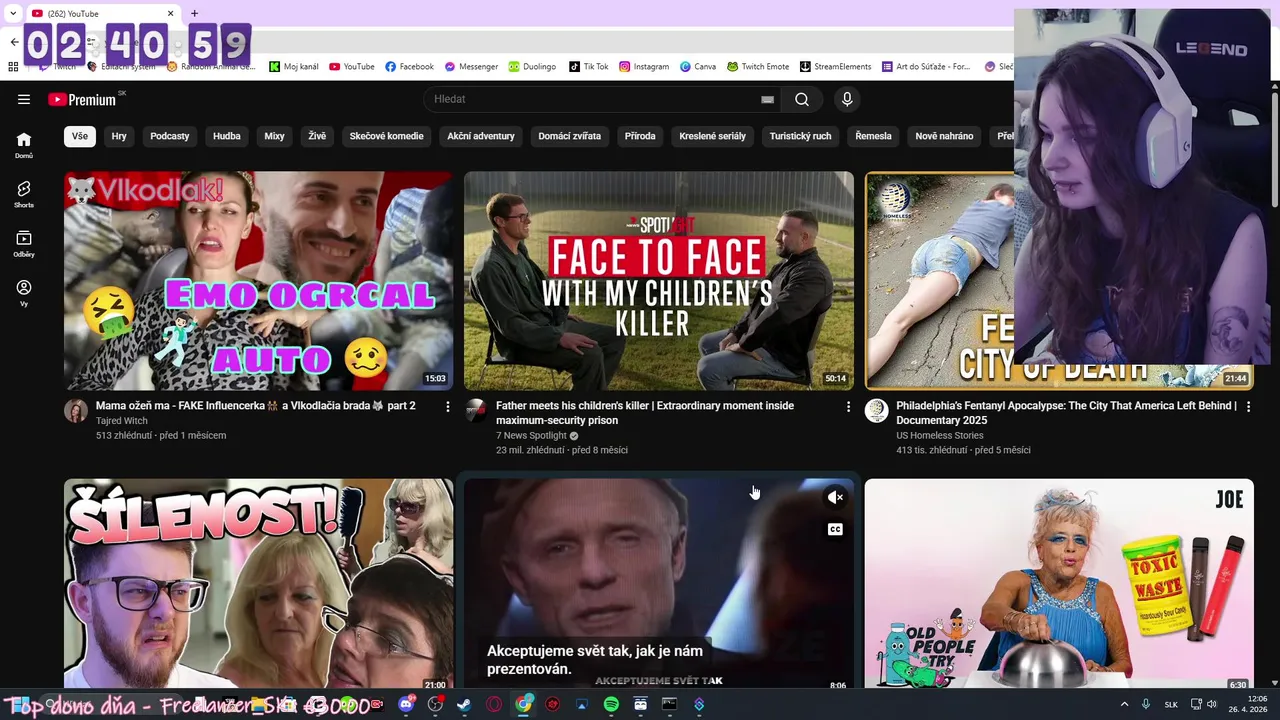Open the StreamElements bookmark
Screen dimensions: 1280x720
835,67
